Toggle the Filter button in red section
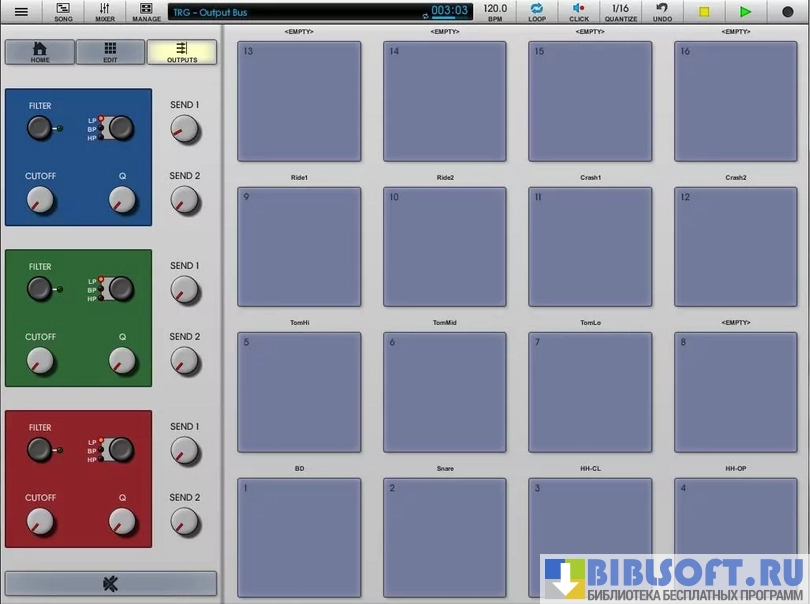810x604 pixels. pyautogui.click(x=39, y=449)
